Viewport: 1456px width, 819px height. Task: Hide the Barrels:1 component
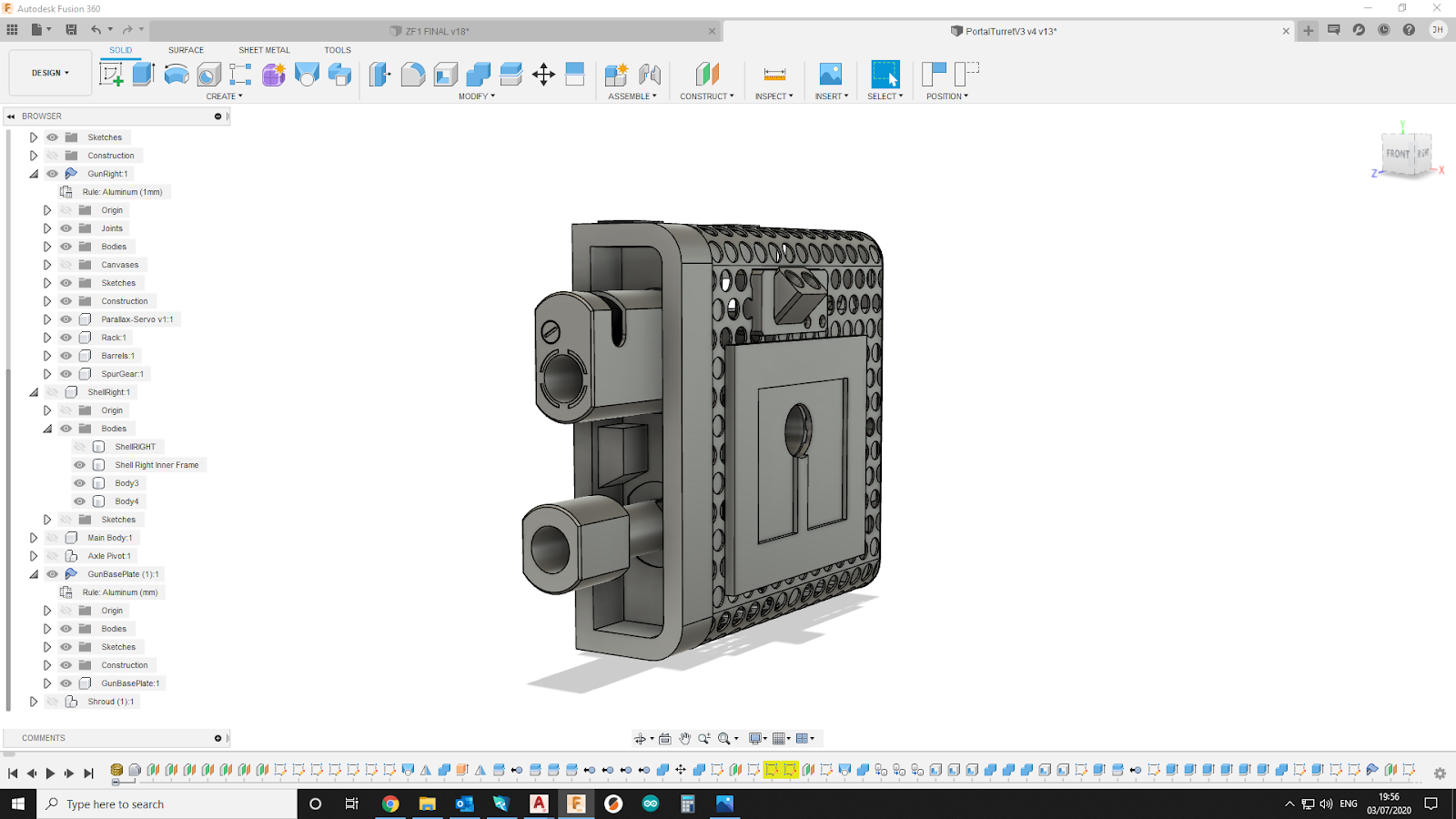pos(66,356)
